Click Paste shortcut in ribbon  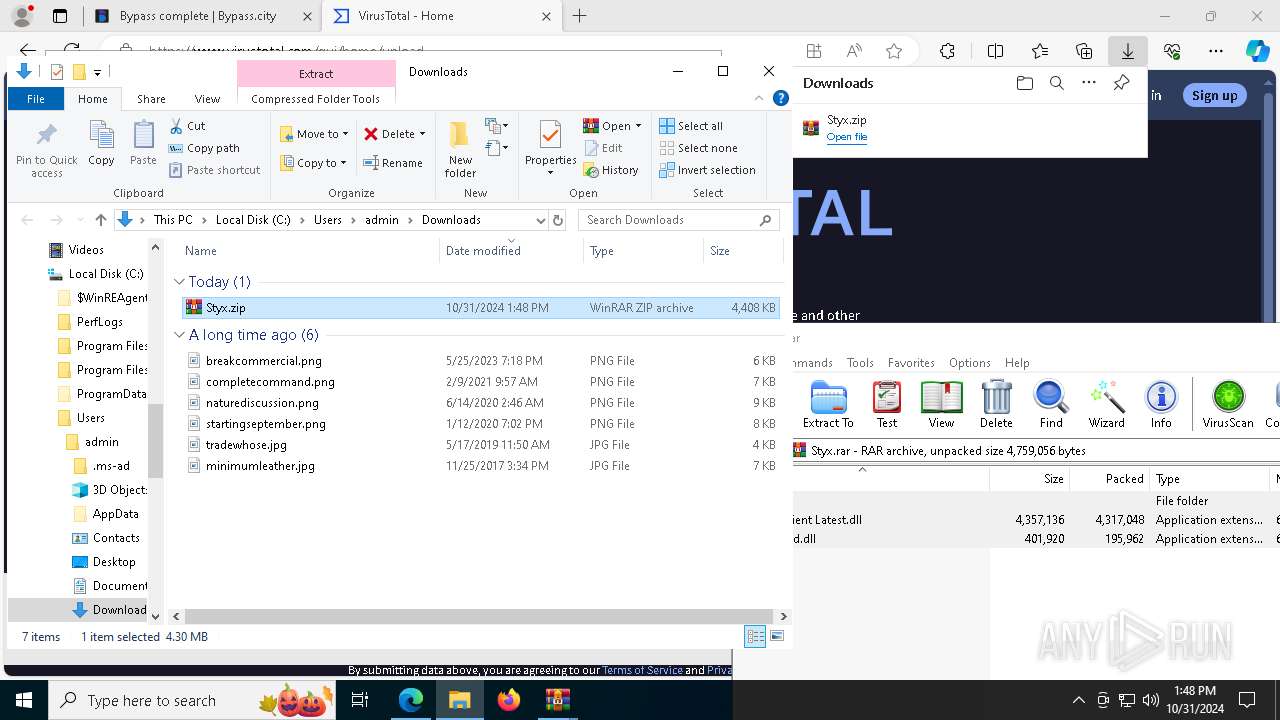214,170
